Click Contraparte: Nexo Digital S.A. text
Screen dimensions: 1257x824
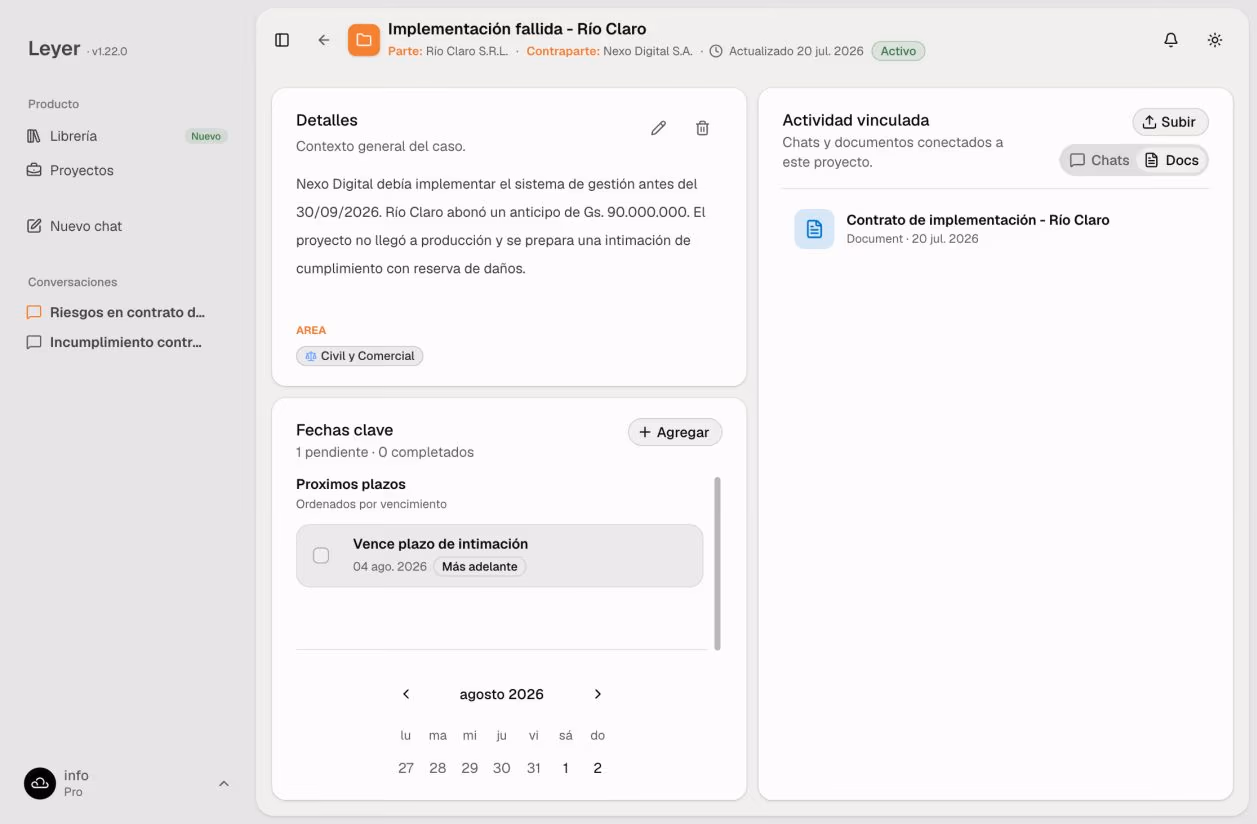click(609, 51)
